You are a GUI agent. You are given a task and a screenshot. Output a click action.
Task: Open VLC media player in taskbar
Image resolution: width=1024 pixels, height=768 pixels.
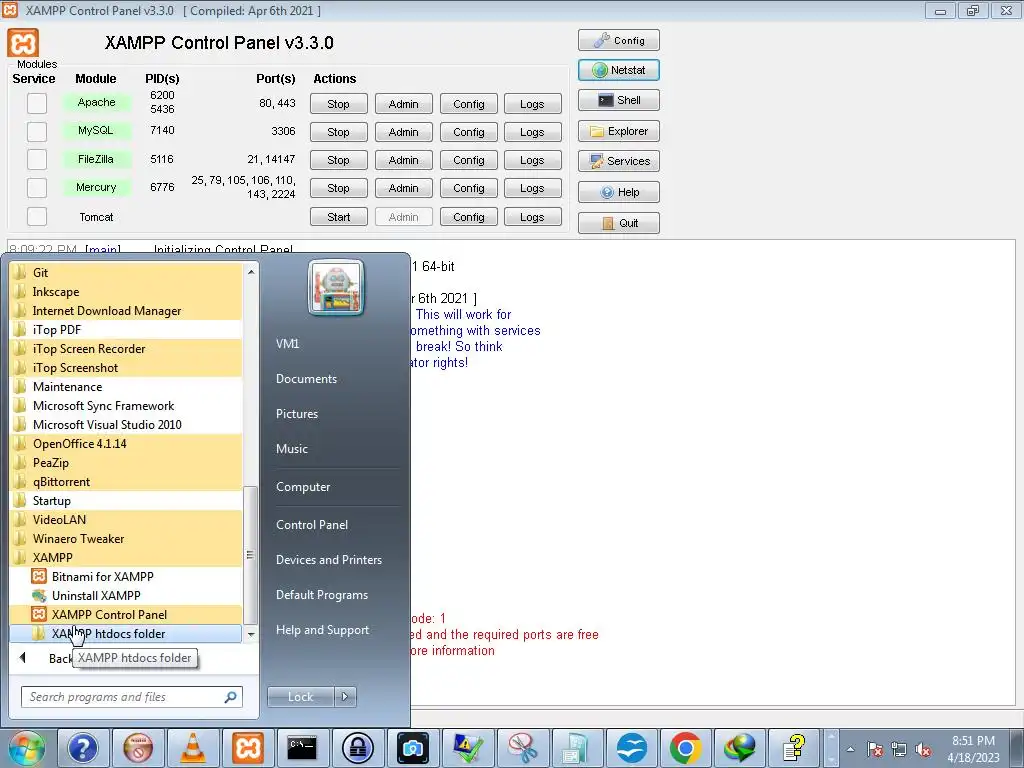[x=193, y=748]
